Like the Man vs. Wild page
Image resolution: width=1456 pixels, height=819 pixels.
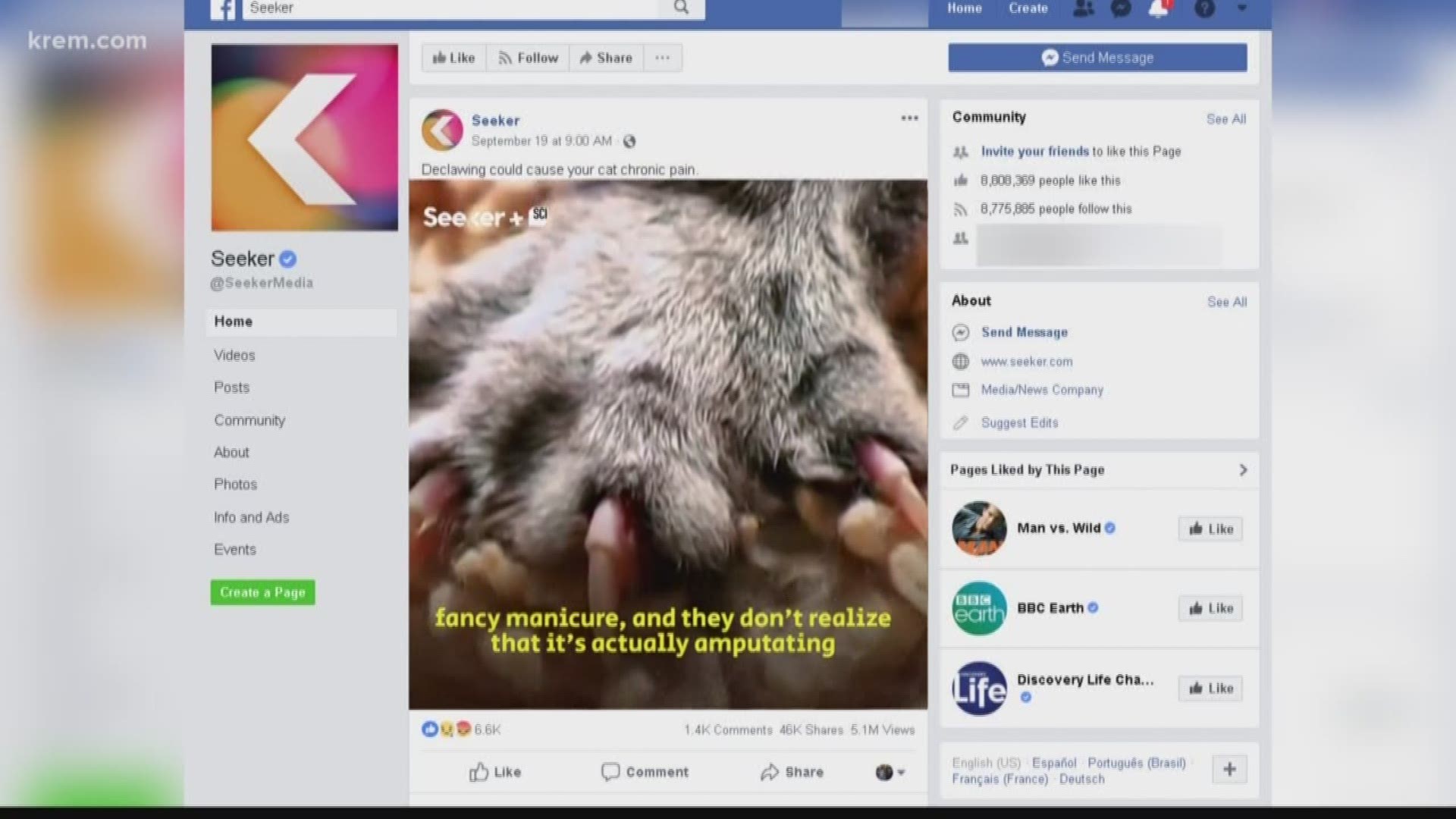[1210, 529]
